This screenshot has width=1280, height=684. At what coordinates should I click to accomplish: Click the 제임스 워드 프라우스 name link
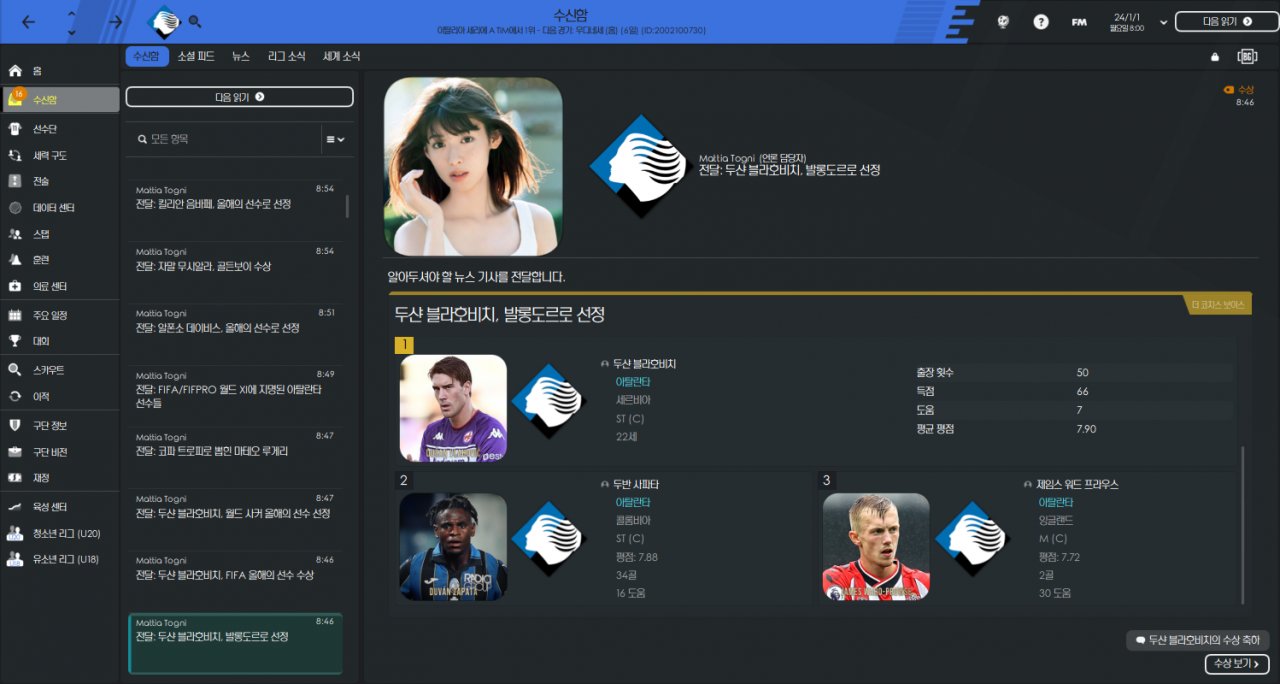pyautogui.click(x=1079, y=484)
